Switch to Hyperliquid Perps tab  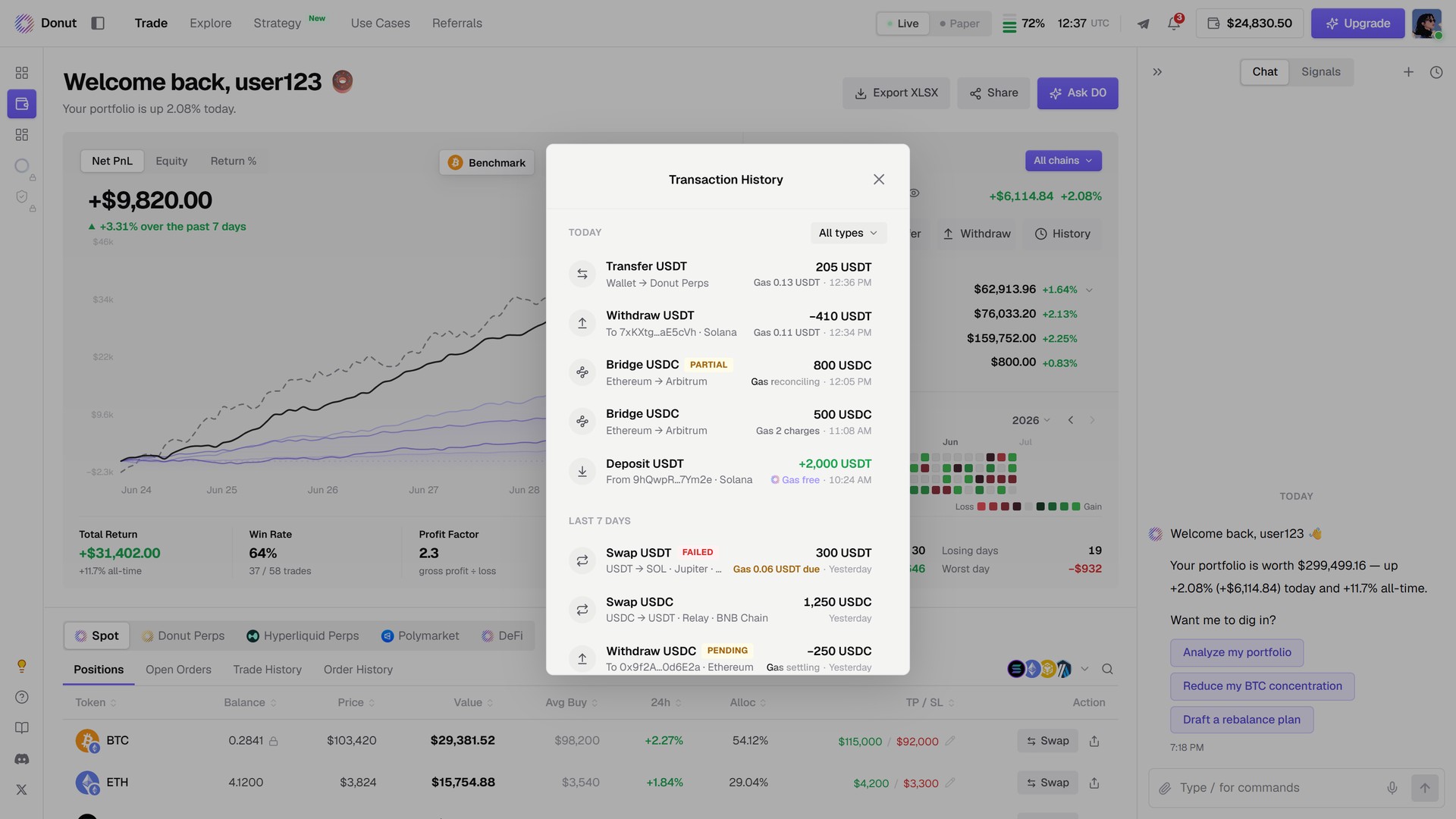click(x=303, y=635)
